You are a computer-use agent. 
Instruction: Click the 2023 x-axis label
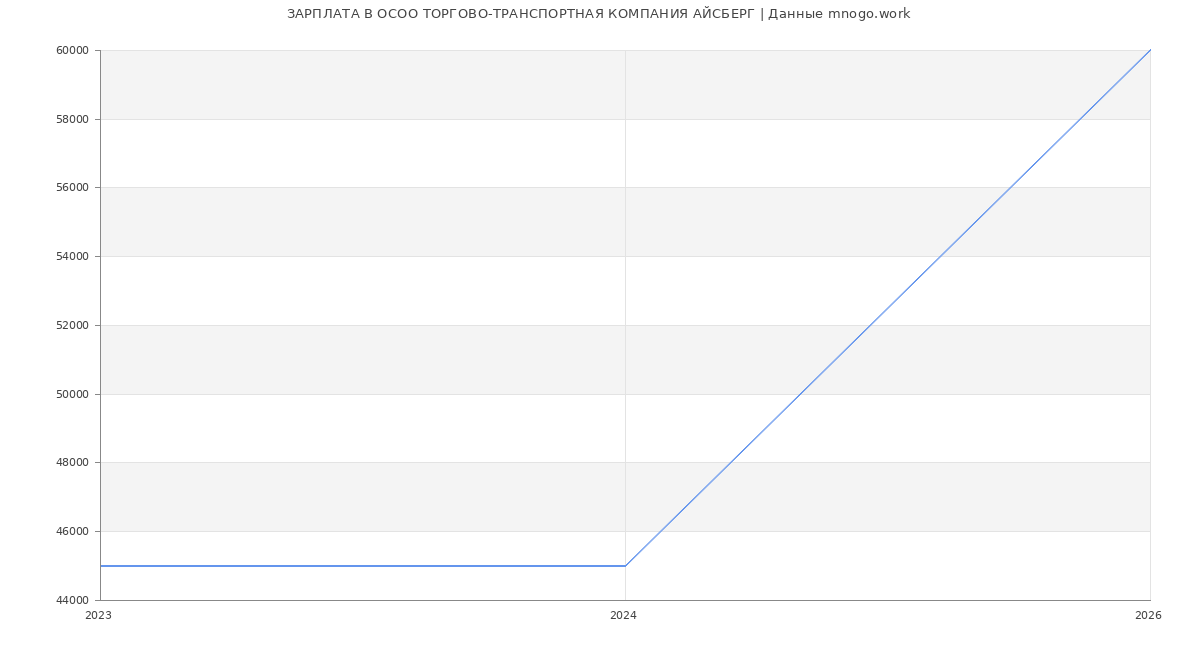pyautogui.click(x=99, y=616)
